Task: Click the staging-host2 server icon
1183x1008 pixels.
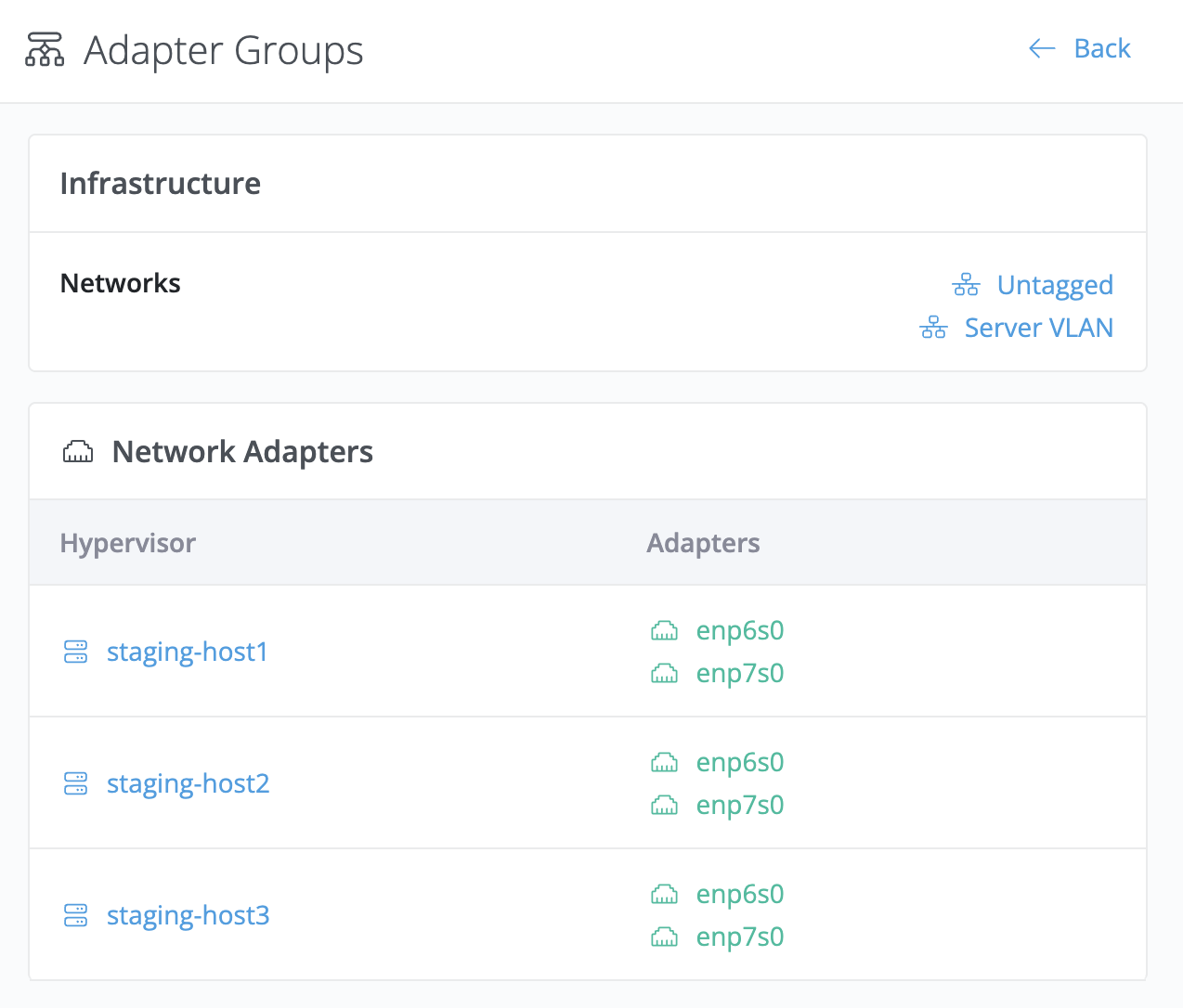Action: coord(75,783)
